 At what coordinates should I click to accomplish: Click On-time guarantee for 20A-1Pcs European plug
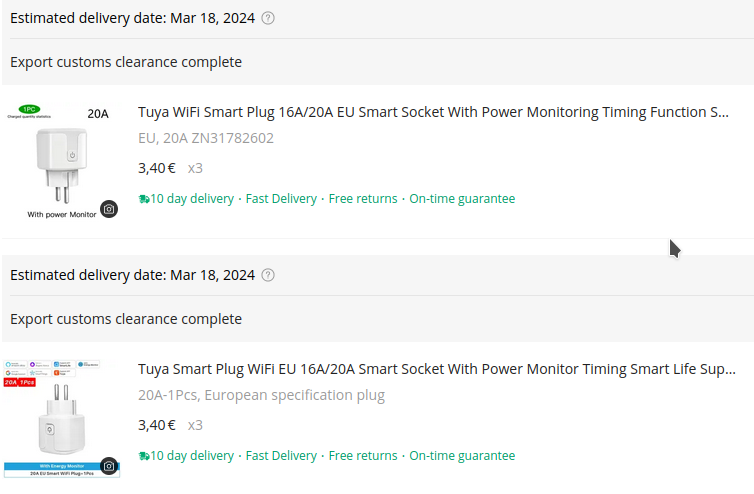[x=462, y=456]
